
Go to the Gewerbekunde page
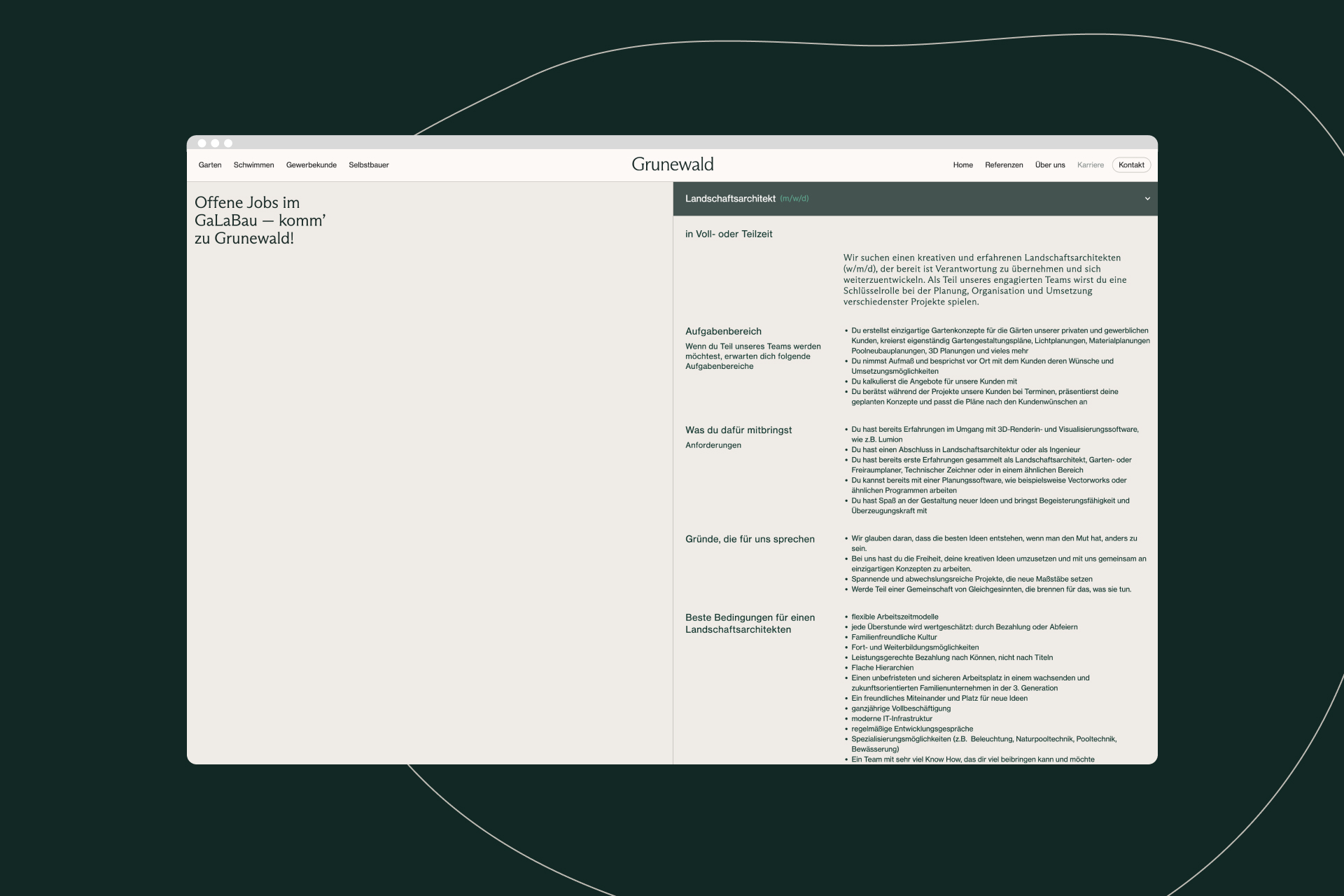point(311,165)
